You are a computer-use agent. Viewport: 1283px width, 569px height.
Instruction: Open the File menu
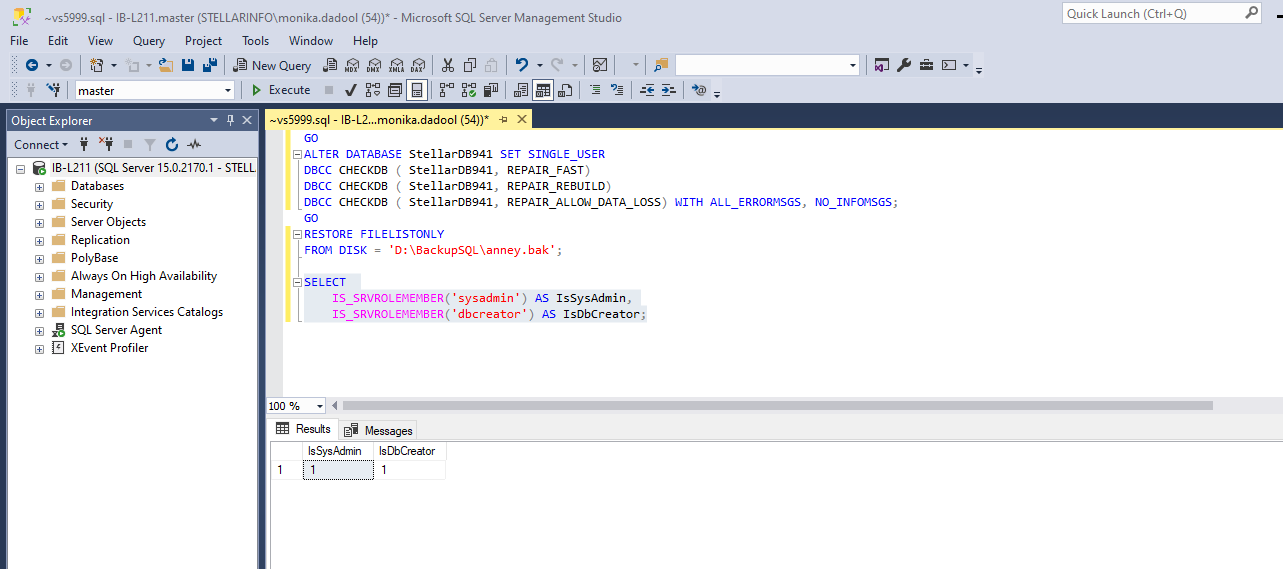pyautogui.click(x=20, y=41)
